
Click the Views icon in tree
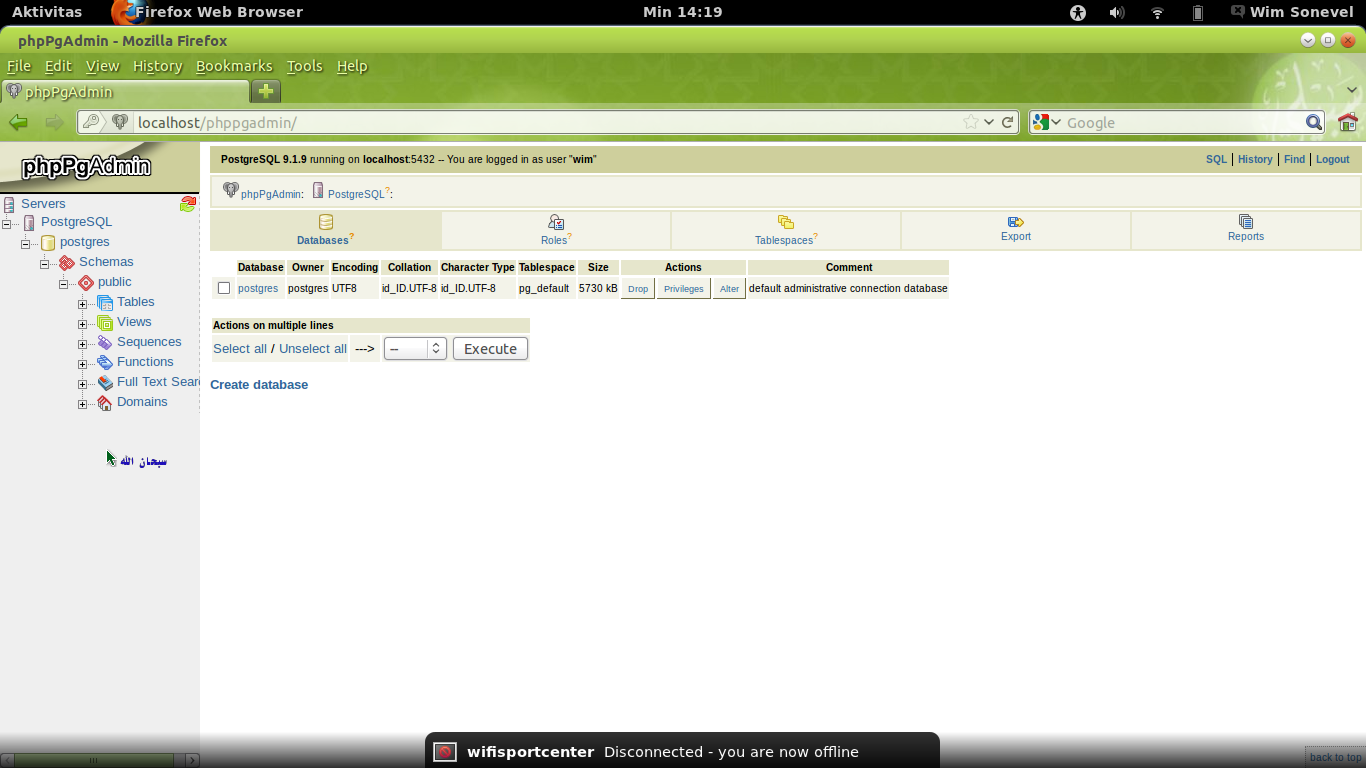point(105,322)
